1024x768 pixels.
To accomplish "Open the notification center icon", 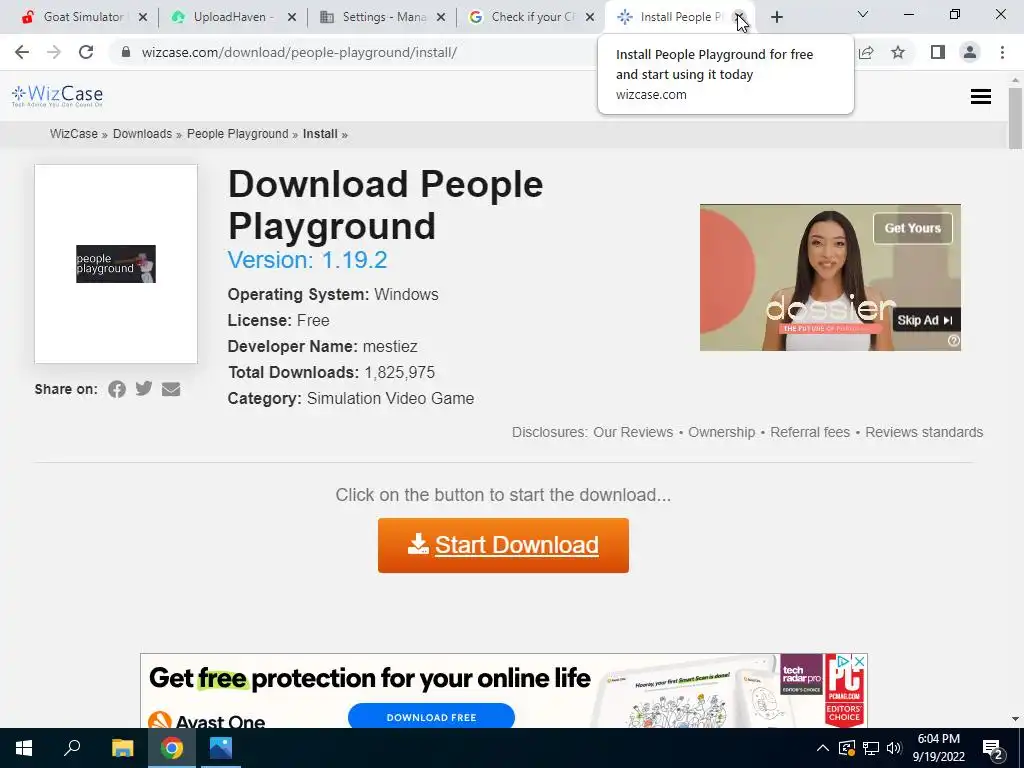I will coord(993,750).
